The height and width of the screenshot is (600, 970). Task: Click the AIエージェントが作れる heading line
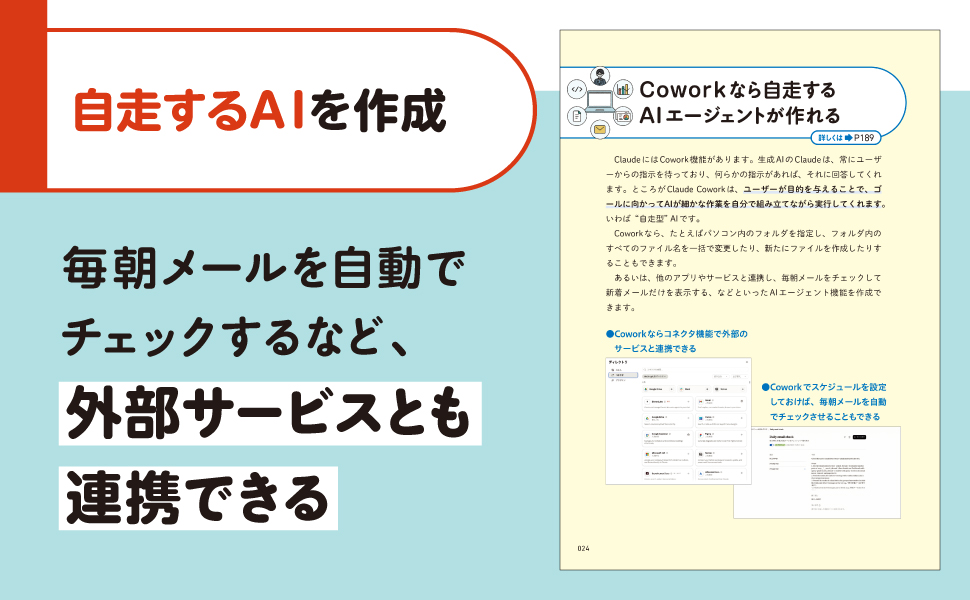pos(739,115)
